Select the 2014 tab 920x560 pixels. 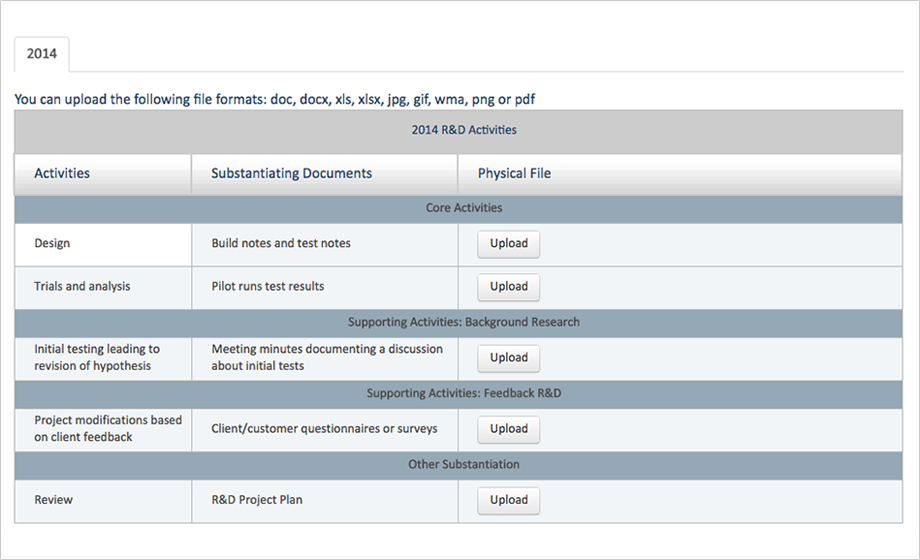(42, 54)
